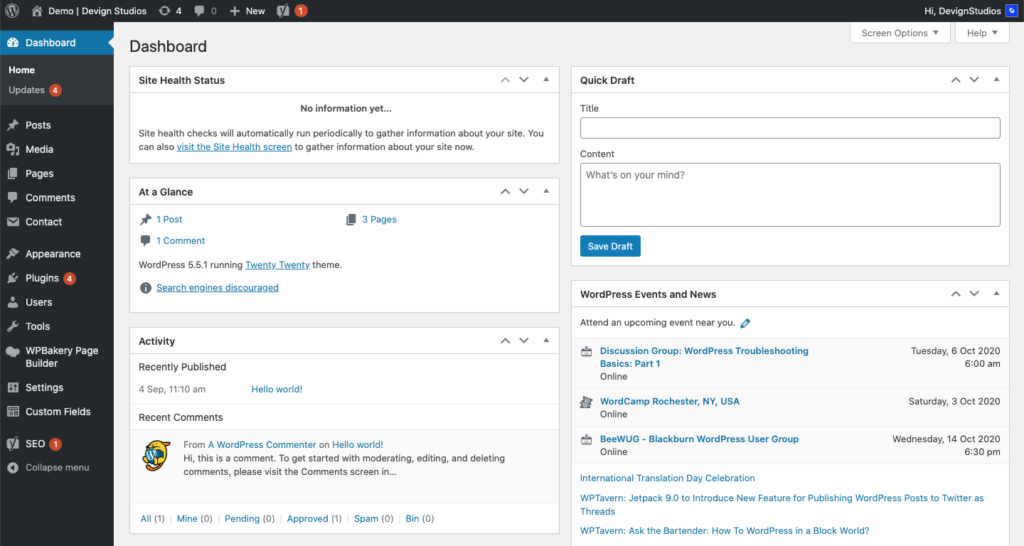Filter comments by Pending

[242, 519]
